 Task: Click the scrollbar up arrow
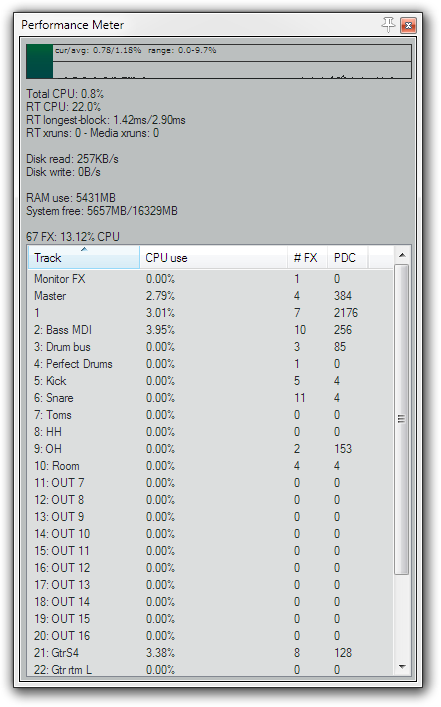click(402, 255)
